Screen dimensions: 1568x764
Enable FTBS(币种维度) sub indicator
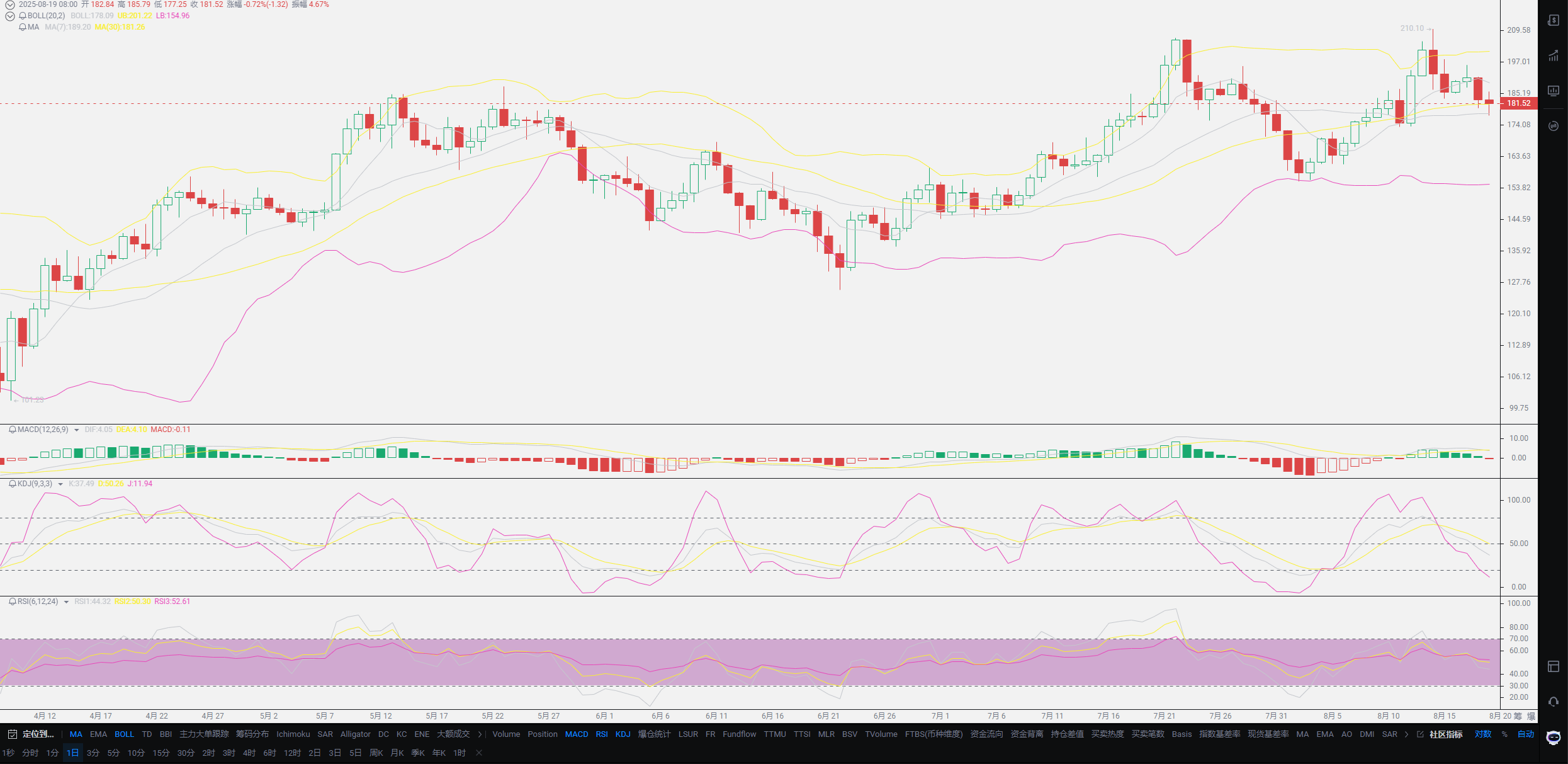click(934, 734)
